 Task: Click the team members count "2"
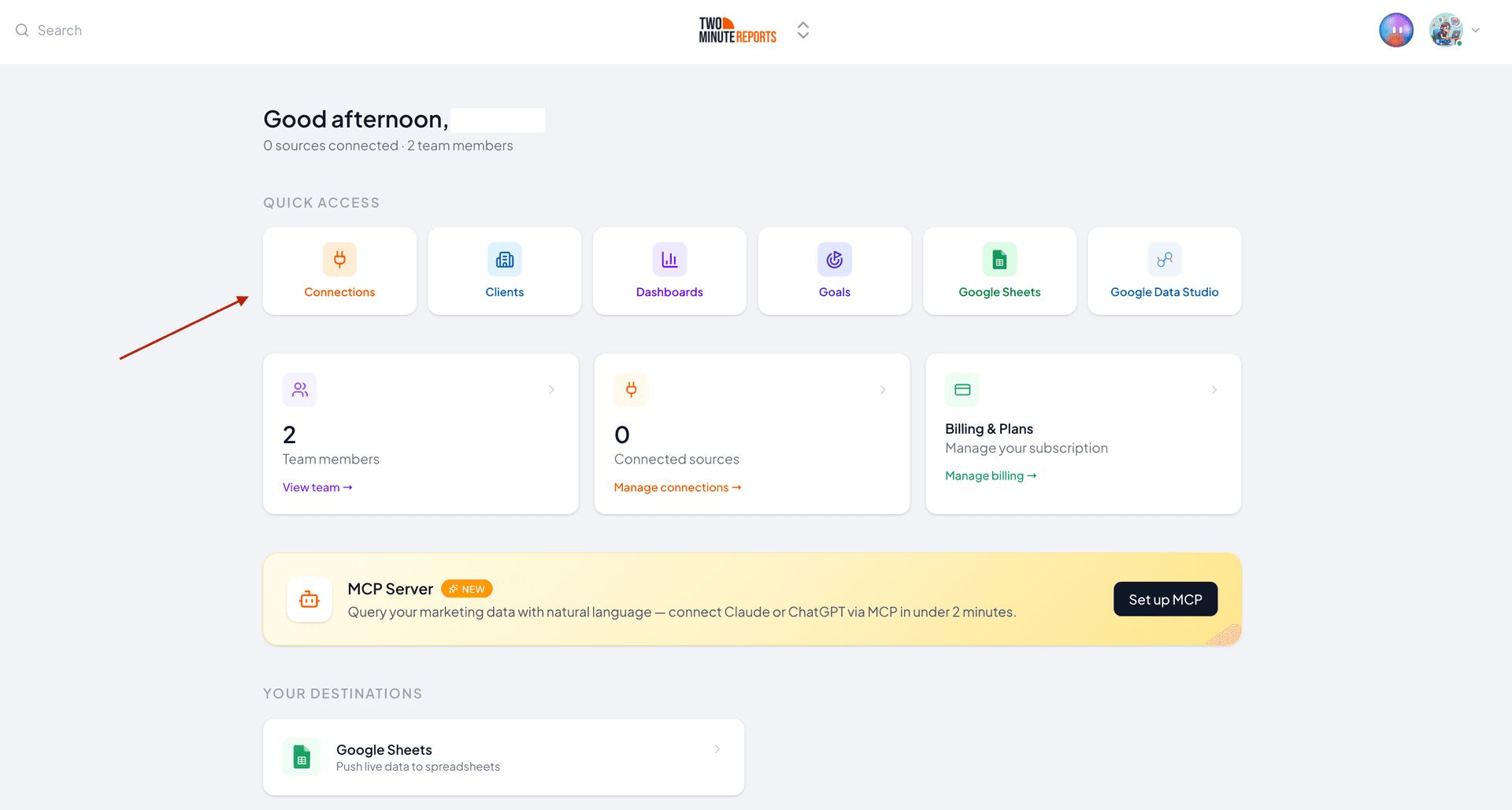click(290, 435)
